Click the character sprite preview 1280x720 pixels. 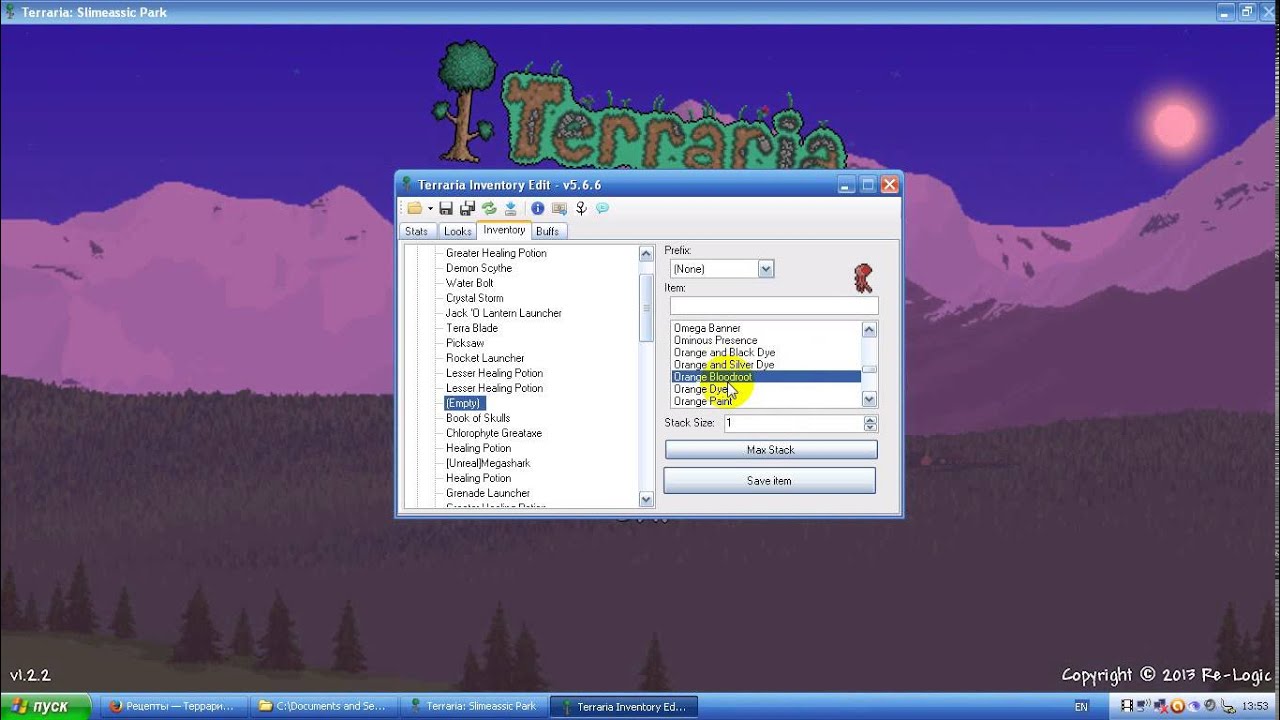click(863, 278)
